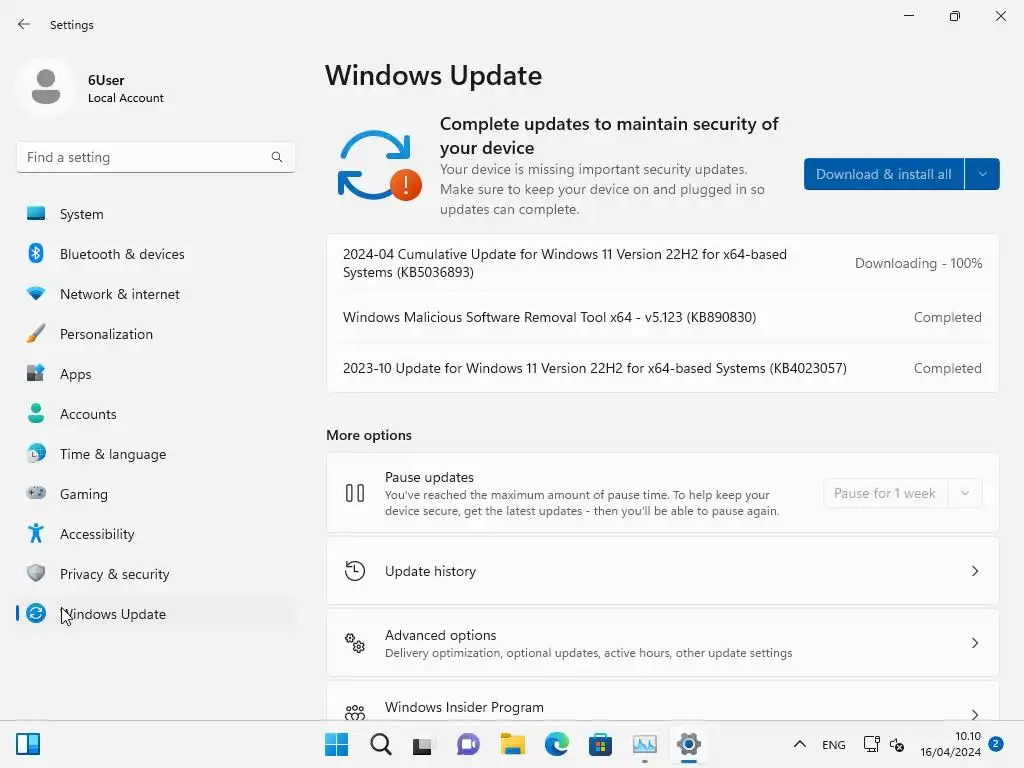The image size is (1024, 768).
Task: Open Bluetooth & devices settings
Action: pyautogui.click(x=155, y=254)
